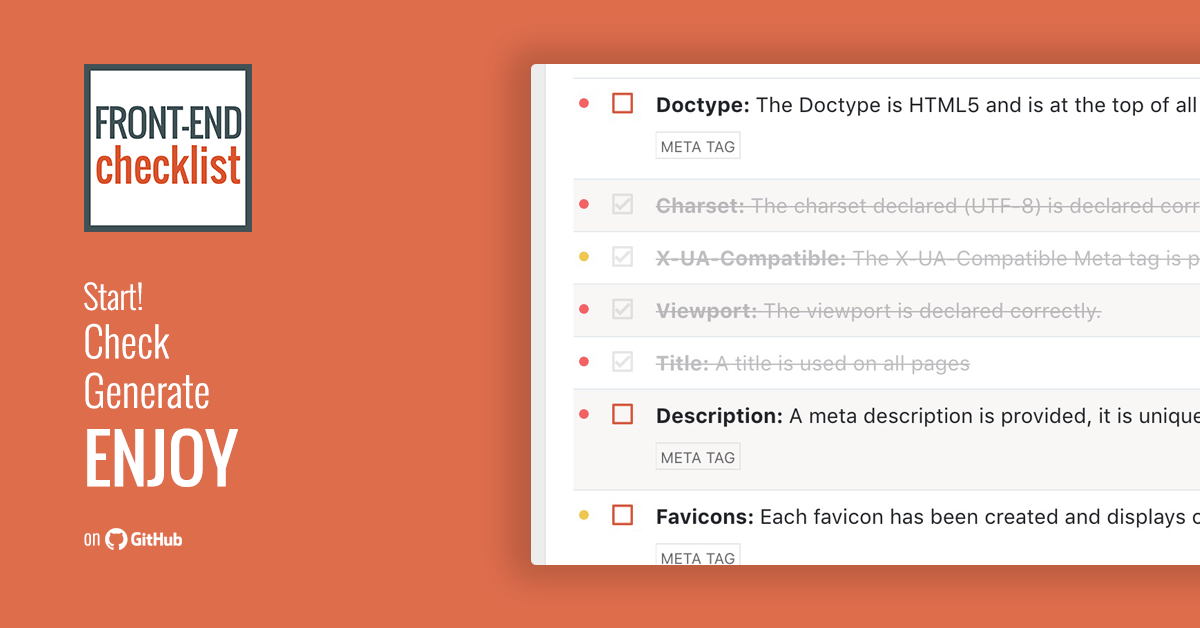
Task: Click the Start! text
Action: pos(112,296)
